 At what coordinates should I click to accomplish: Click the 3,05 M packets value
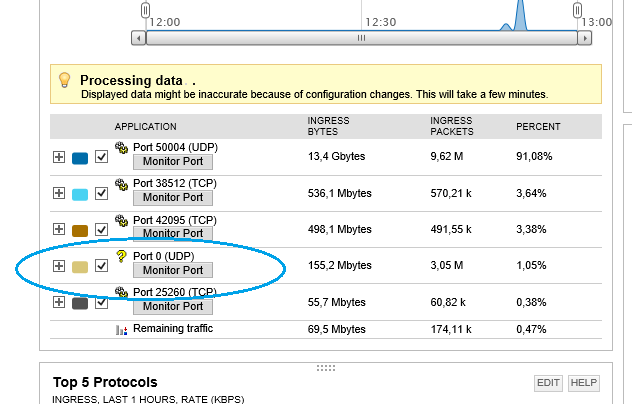pyautogui.click(x=447, y=265)
